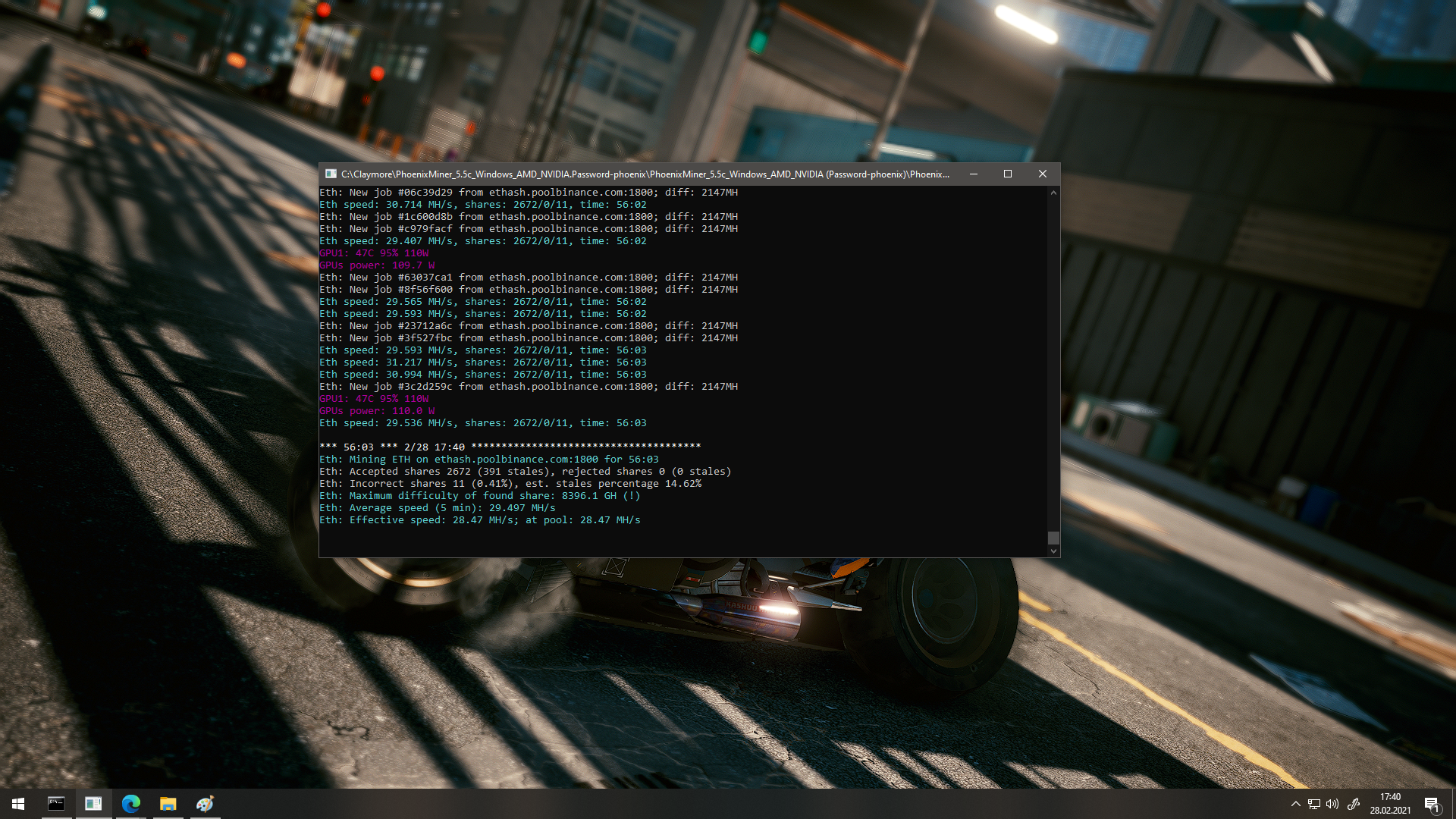Click the PhoenixMiner window title bar text

coord(645,174)
